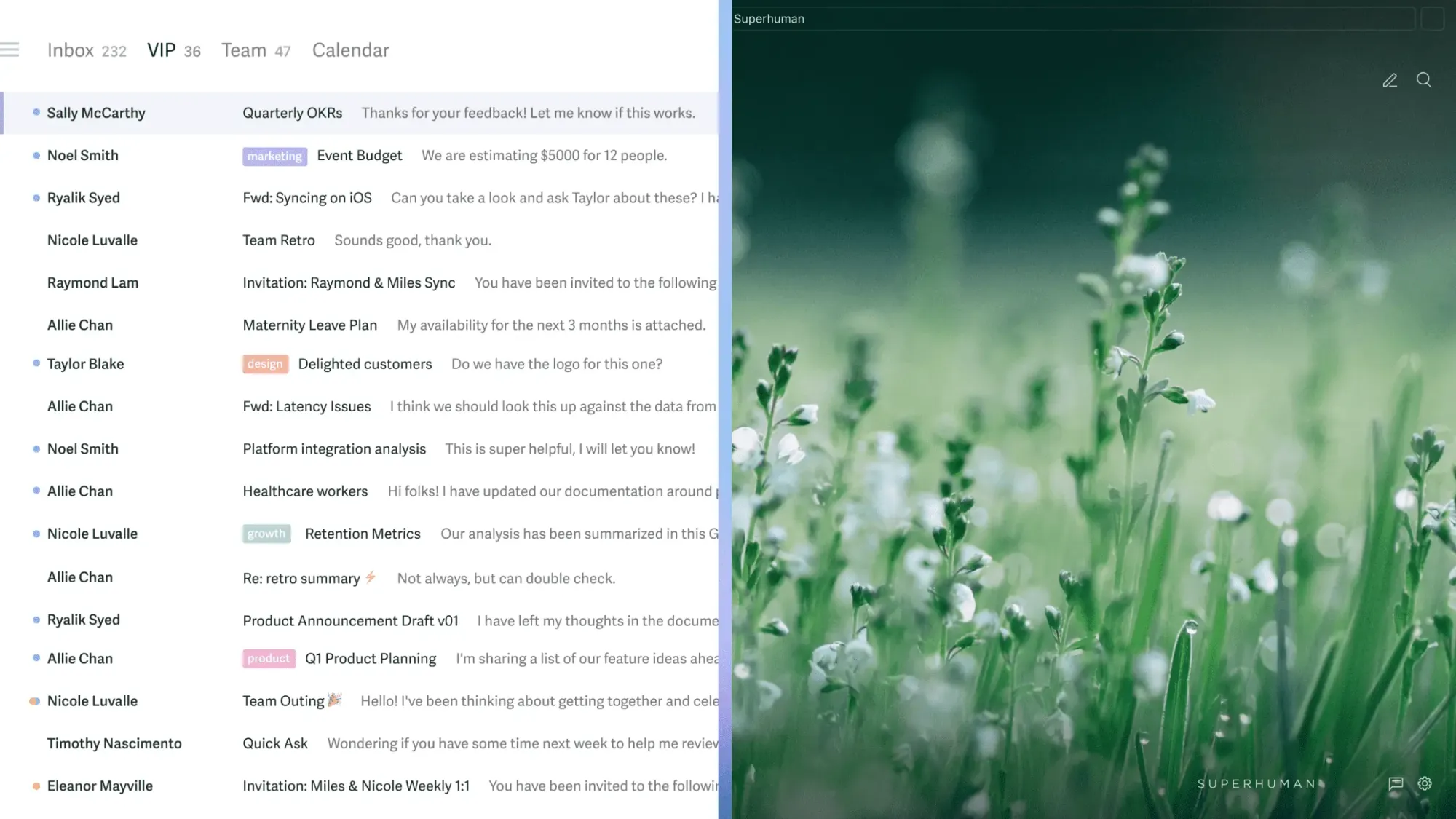This screenshot has height=819, width=1456.
Task: Select the Calendar menu item
Action: click(351, 50)
